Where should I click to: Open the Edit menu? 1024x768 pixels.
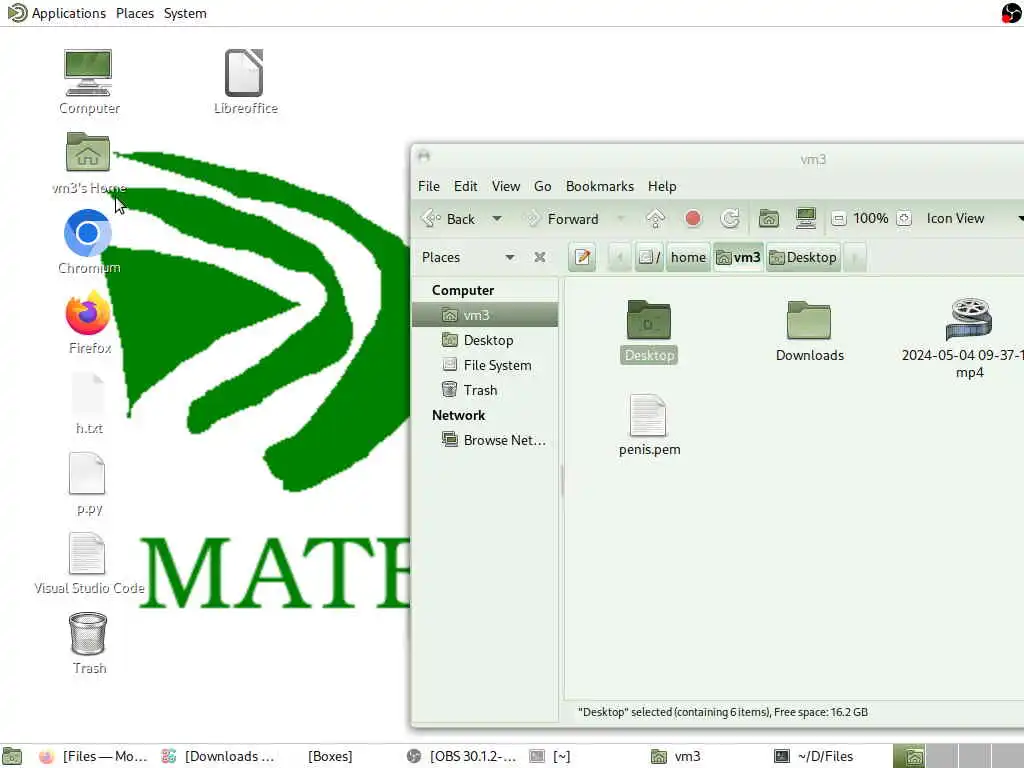[466, 186]
